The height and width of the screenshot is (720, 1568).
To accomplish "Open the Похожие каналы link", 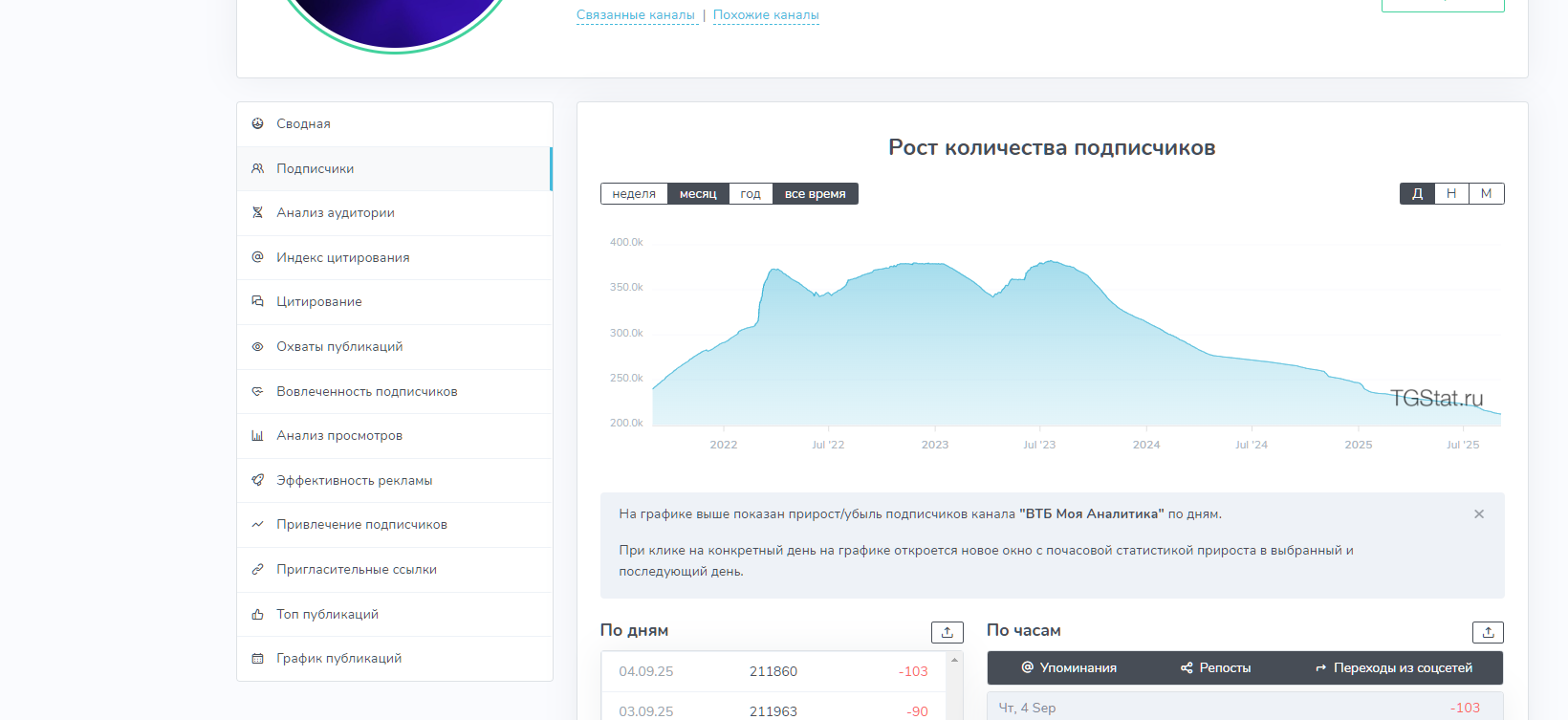I will (x=766, y=15).
